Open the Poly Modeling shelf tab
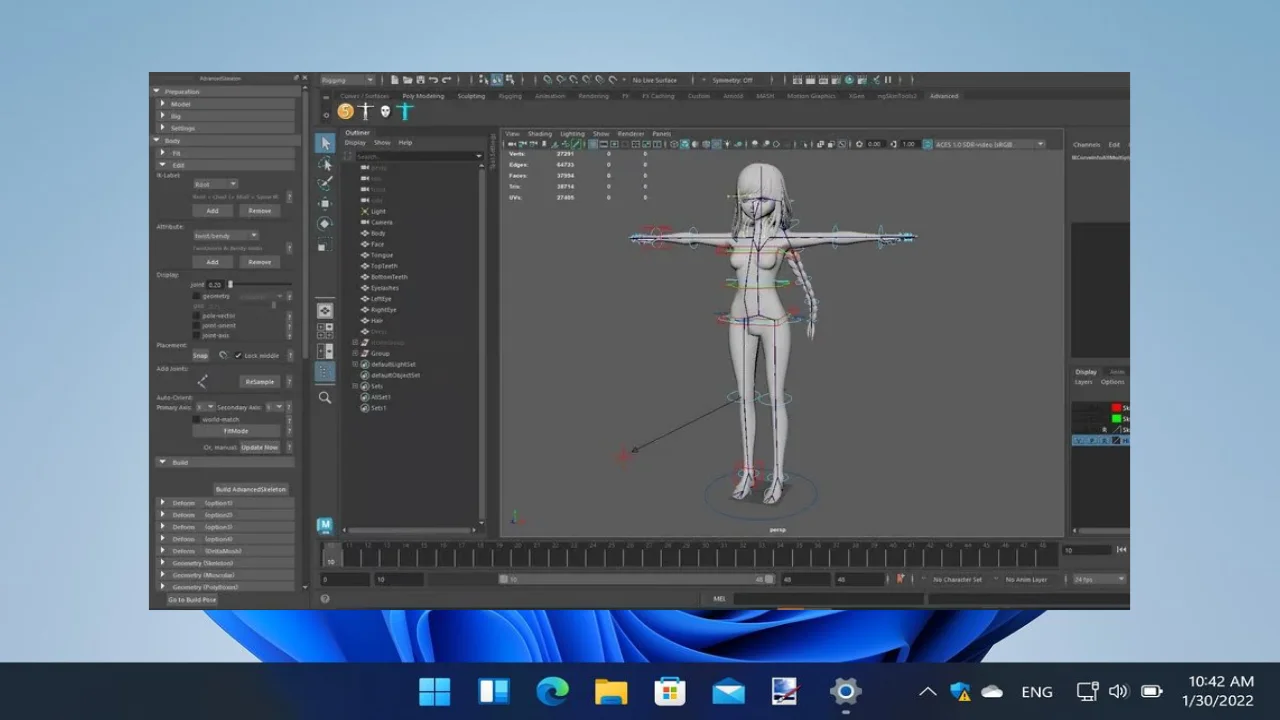This screenshot has height=720, width=1280. pos(423,96)
